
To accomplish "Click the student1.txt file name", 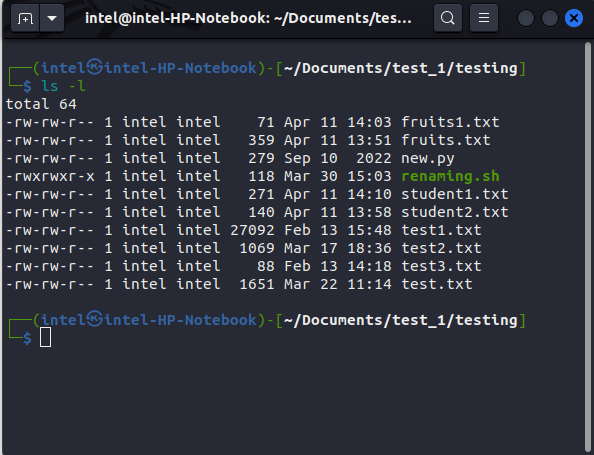I will click(455, 194).
